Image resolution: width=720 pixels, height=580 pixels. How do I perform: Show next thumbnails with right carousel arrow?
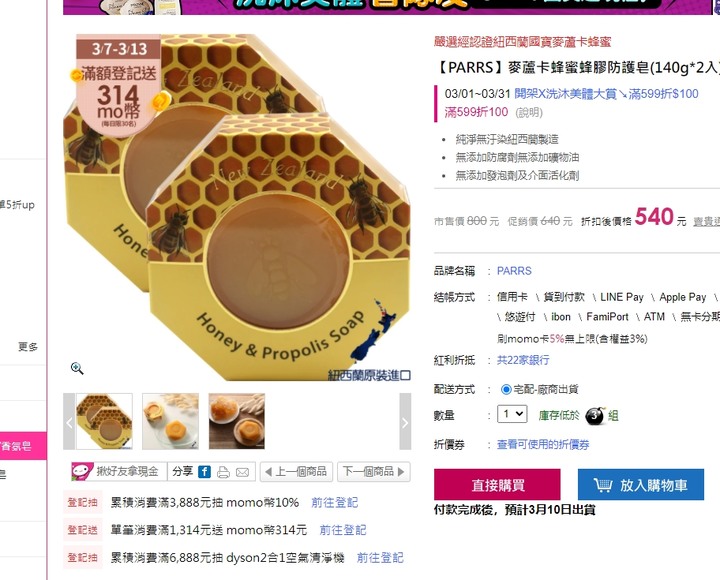pos(405,422)
